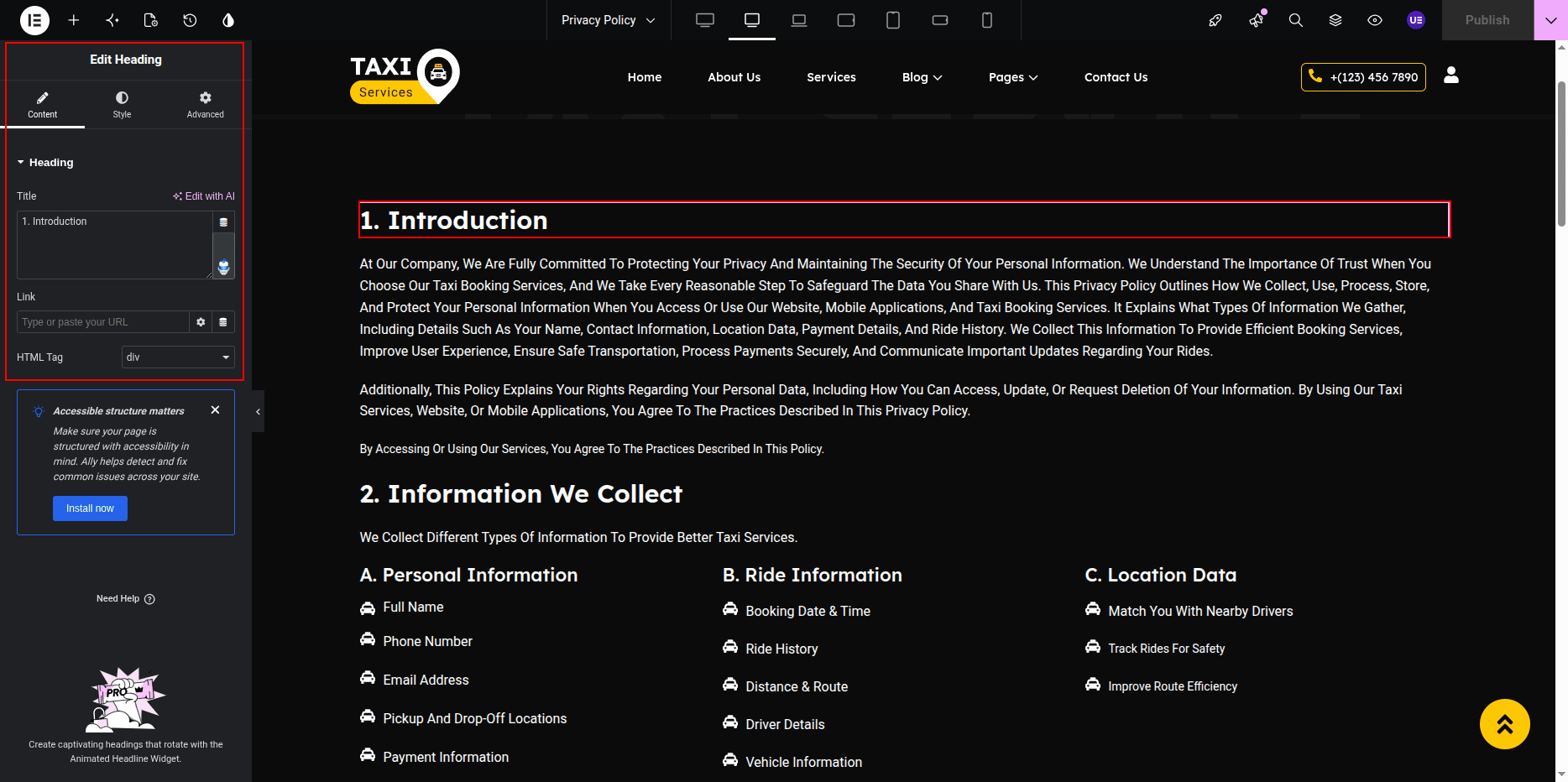
Task: Select the mobile portrait device preview
Action: click(987, 20)
